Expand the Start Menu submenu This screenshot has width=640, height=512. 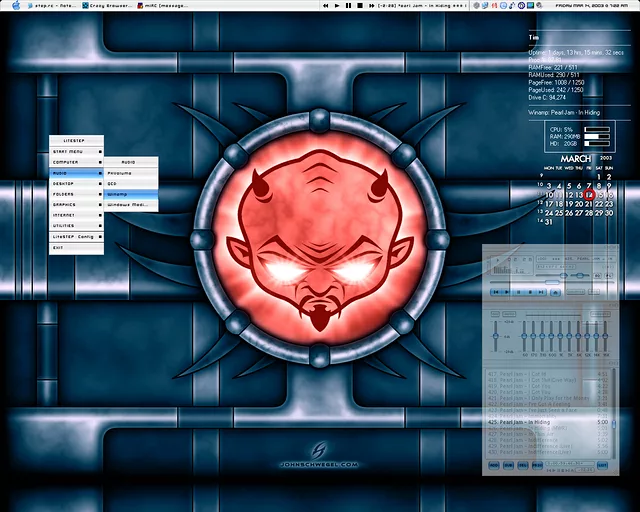tap(76, 151)
